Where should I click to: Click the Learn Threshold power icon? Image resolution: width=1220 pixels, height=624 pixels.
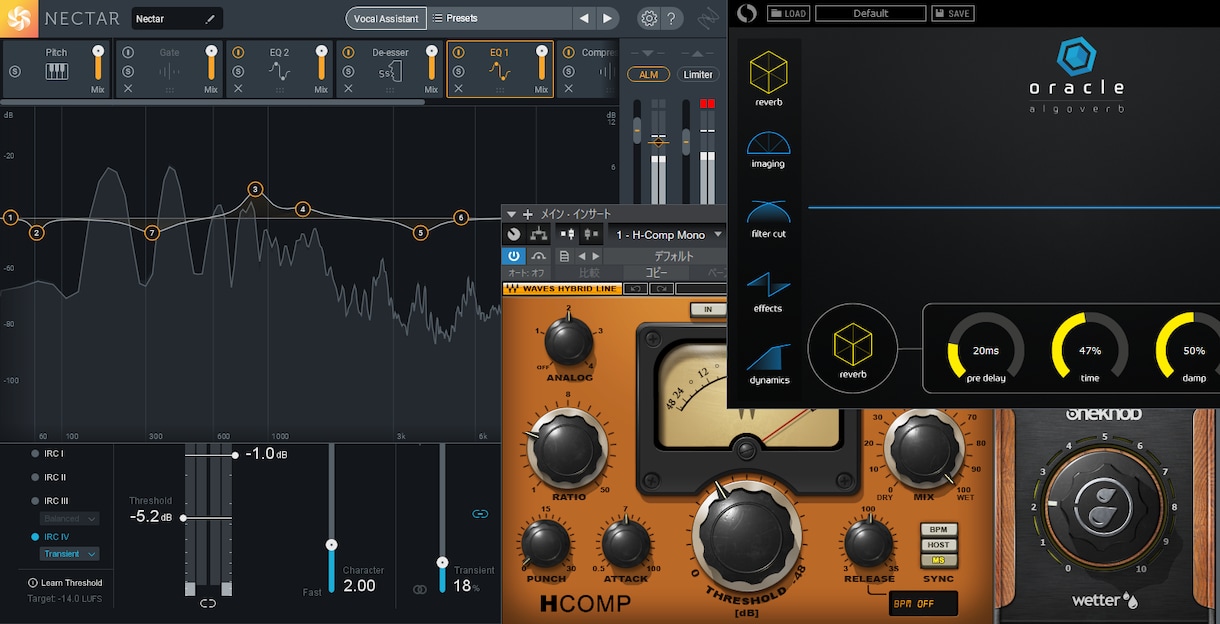[x=32, y=583]
